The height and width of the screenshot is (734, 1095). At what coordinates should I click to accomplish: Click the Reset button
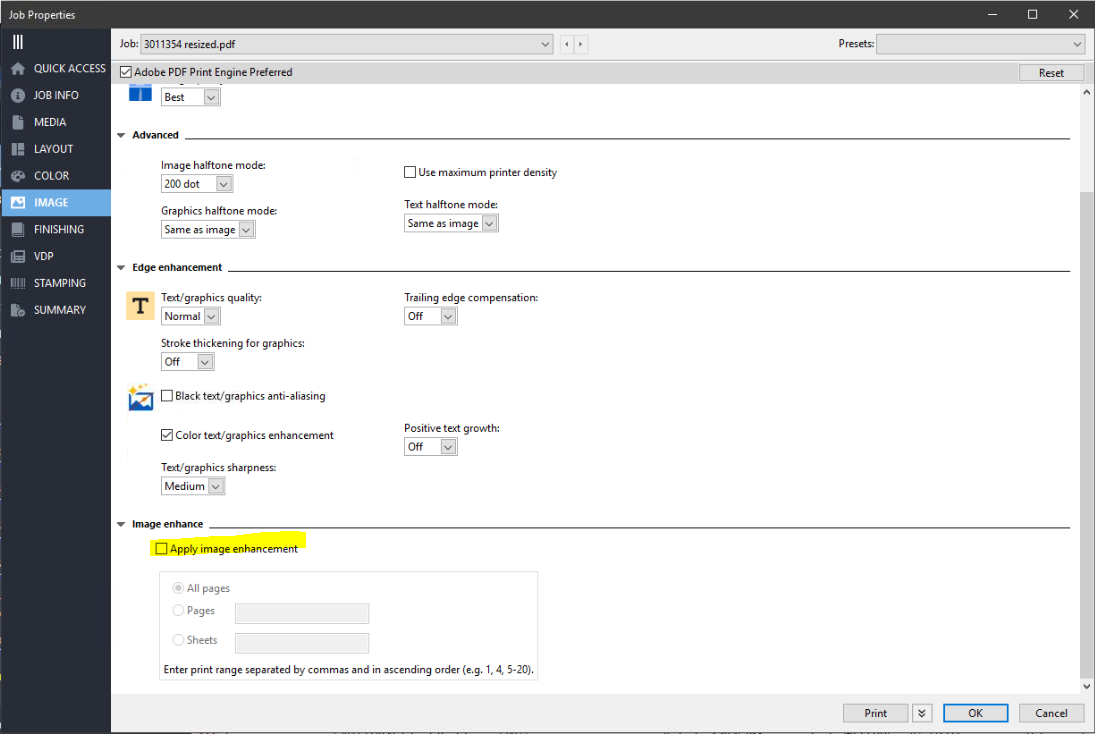(x=1051, y=73)
